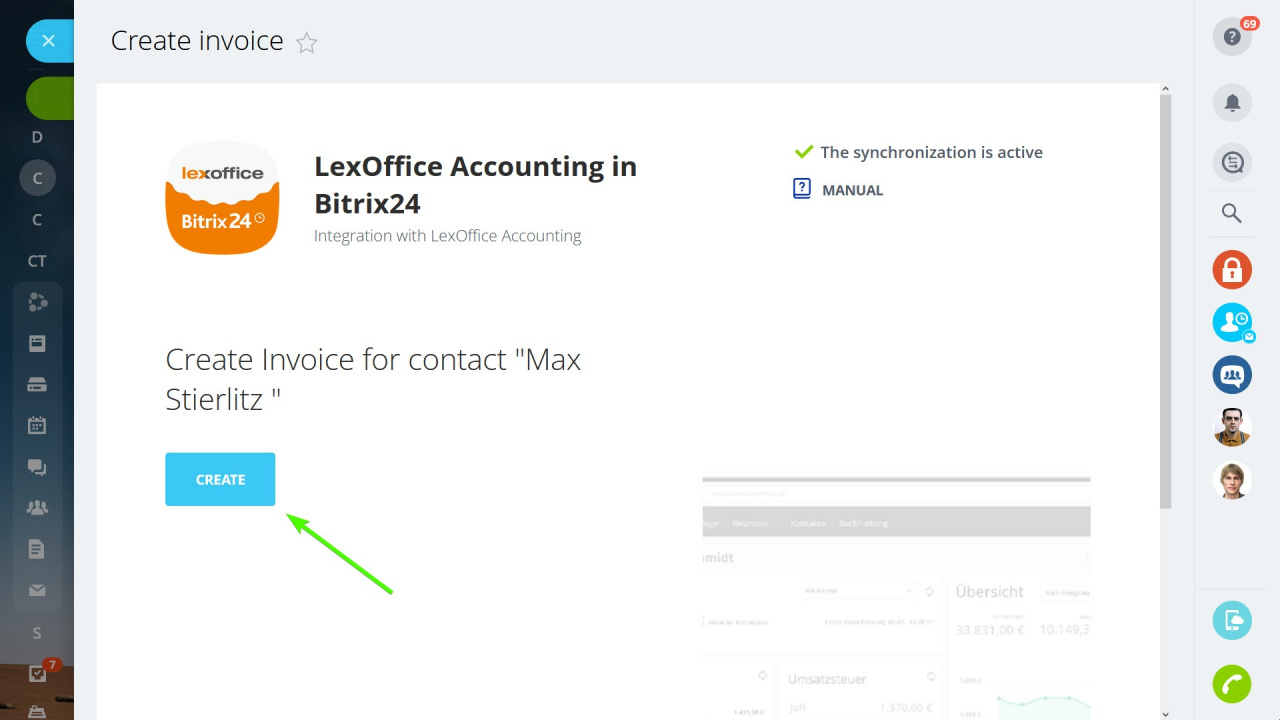Click the CREATE invoice button
Screen dimensions: 1280x720
220,479
